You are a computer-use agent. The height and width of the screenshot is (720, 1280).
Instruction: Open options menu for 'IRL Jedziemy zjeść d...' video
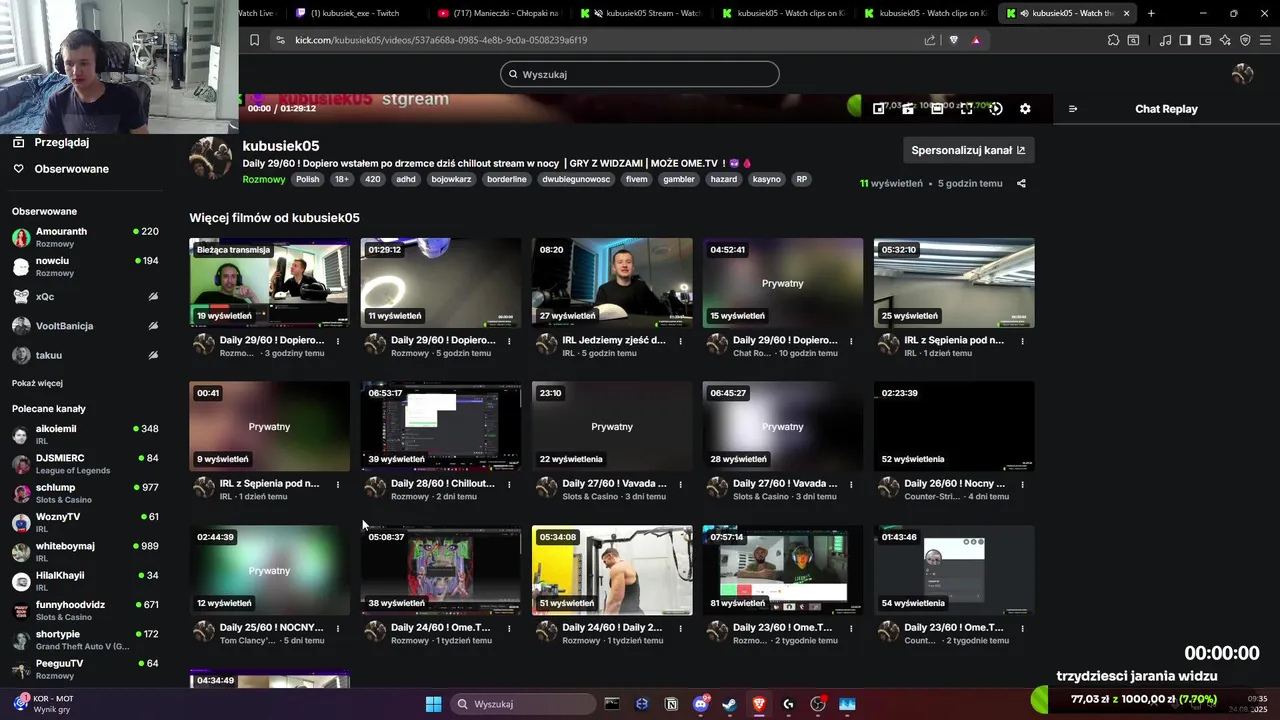coord(680,341)
